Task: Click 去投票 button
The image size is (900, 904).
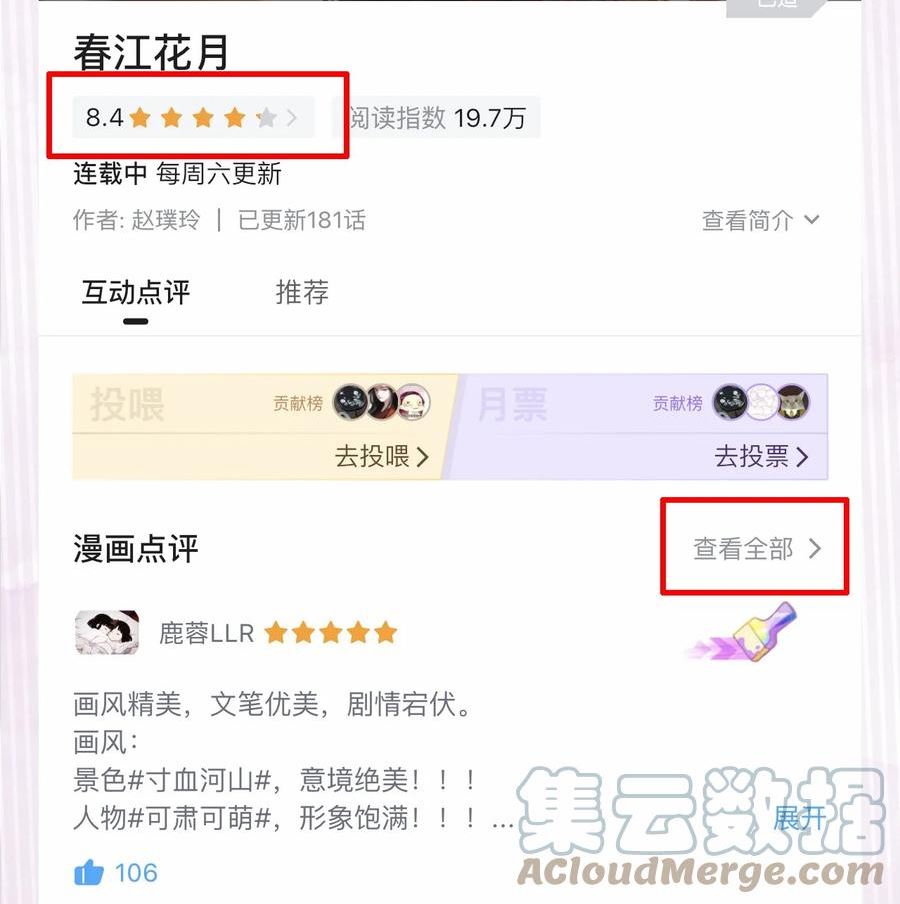Action: [761, 457]
